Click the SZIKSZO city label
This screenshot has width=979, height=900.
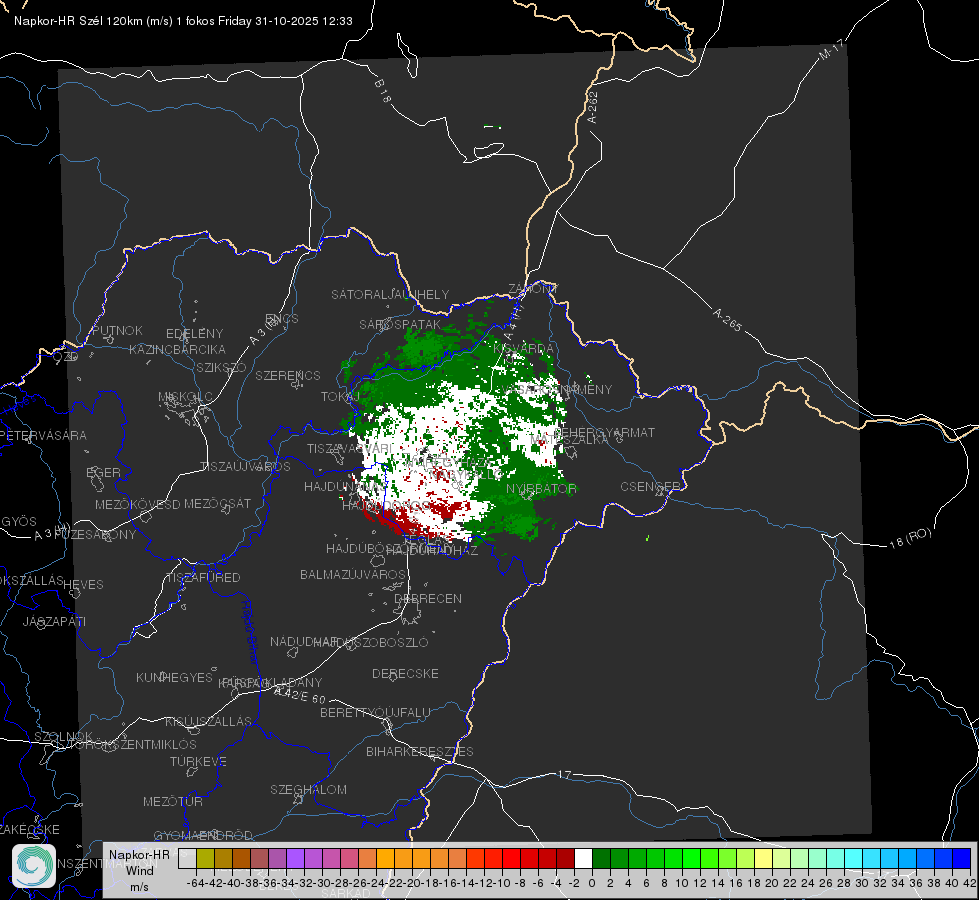pos(222,367)
